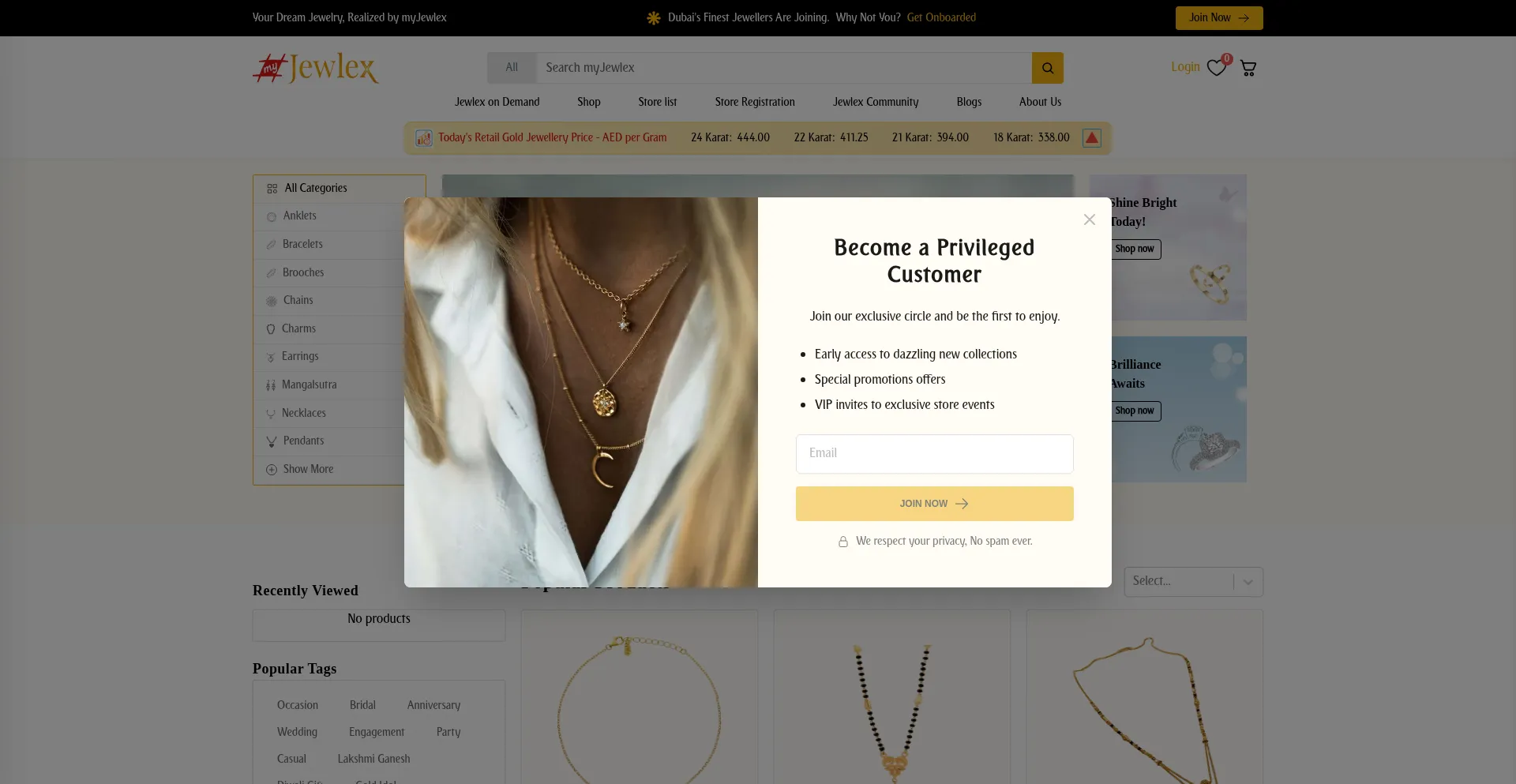Click the red gold price trend arrow icon
This screenshot has width=1516, height=784.
pos(1092,138)
